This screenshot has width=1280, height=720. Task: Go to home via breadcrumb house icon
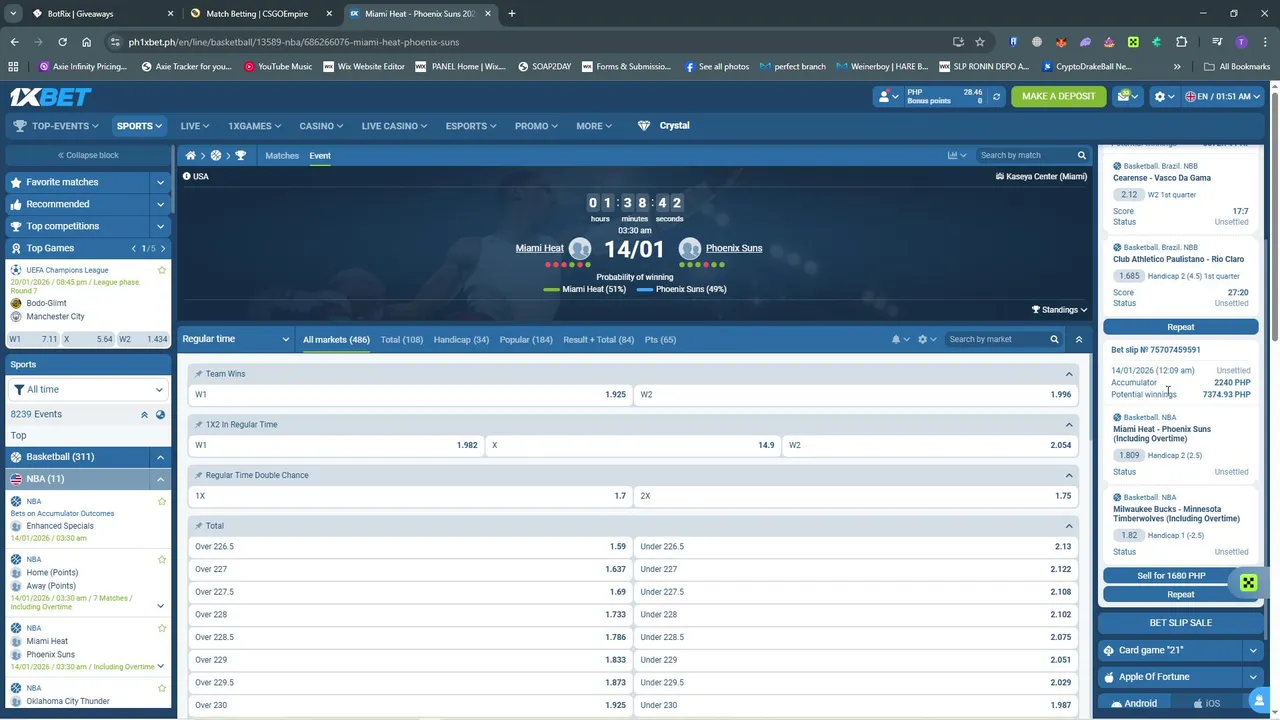point(190,156)
